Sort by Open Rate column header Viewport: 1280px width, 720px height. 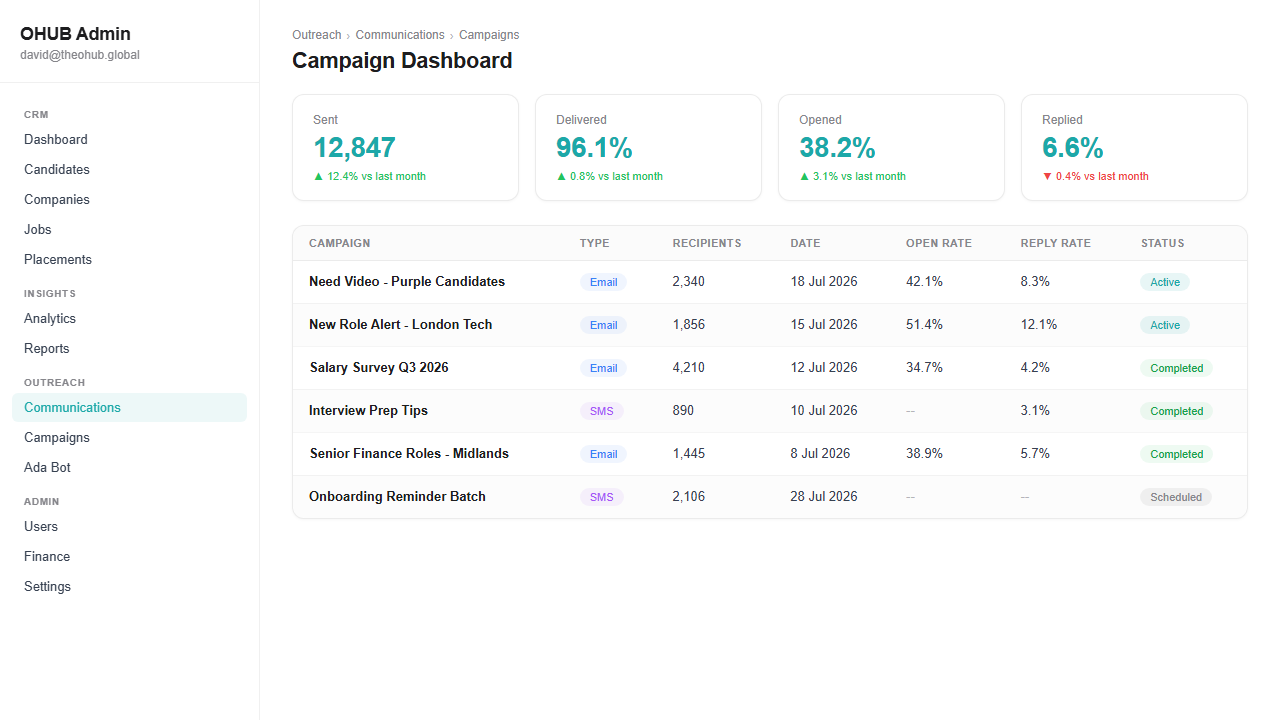pos(939,243)
